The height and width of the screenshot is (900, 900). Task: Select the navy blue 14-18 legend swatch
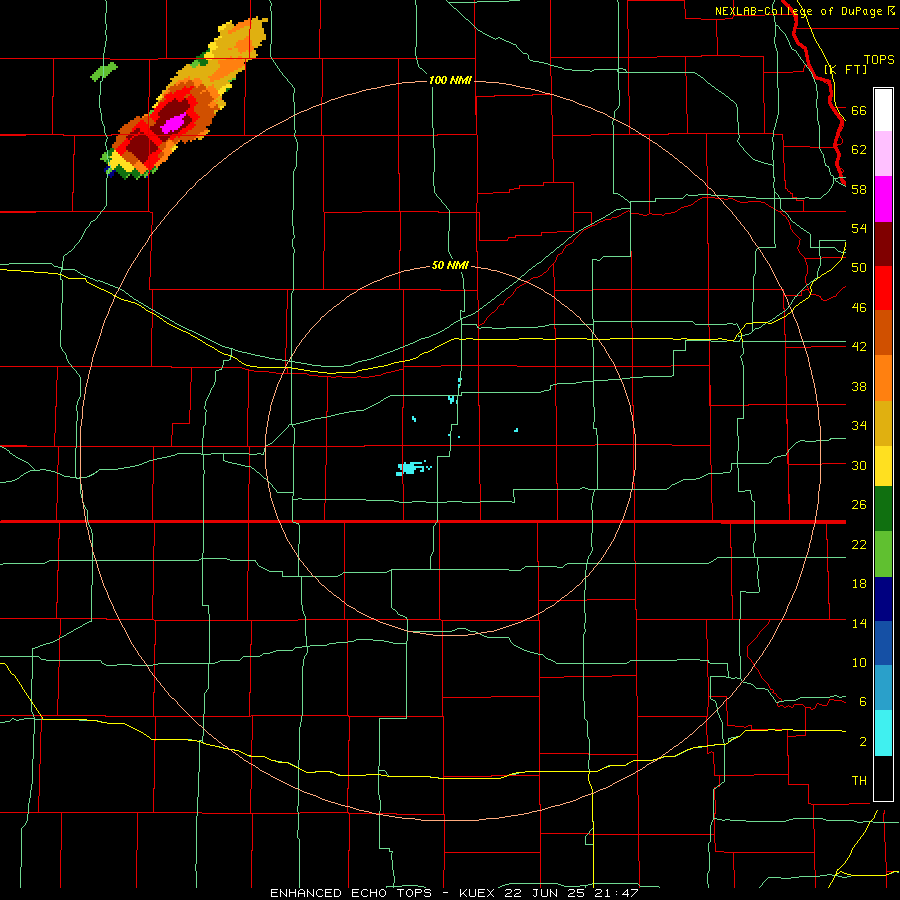click(x=883, y=599)
